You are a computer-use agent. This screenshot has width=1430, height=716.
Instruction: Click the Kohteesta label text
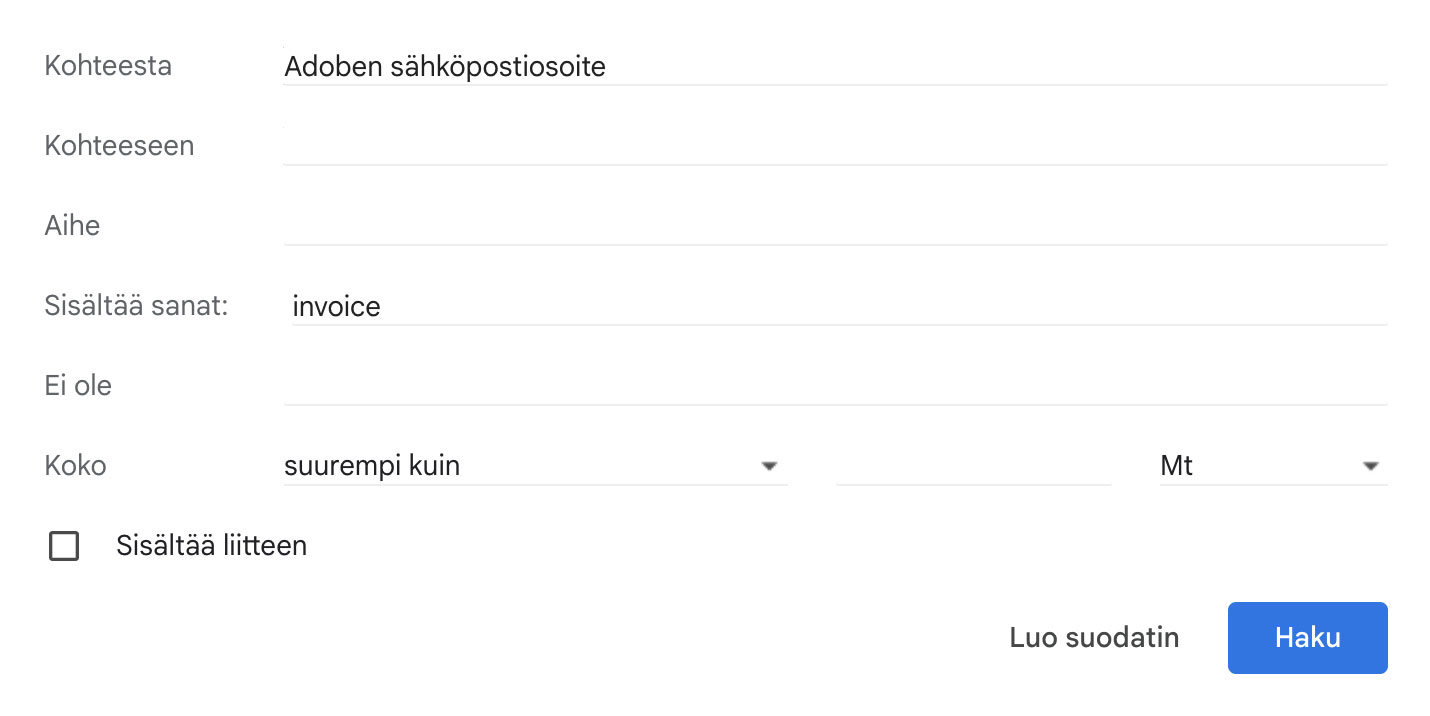[108, 66]
